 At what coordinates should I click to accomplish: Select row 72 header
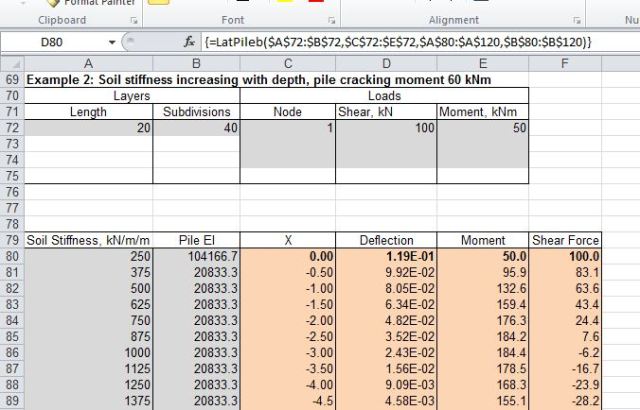pos(12,129)
